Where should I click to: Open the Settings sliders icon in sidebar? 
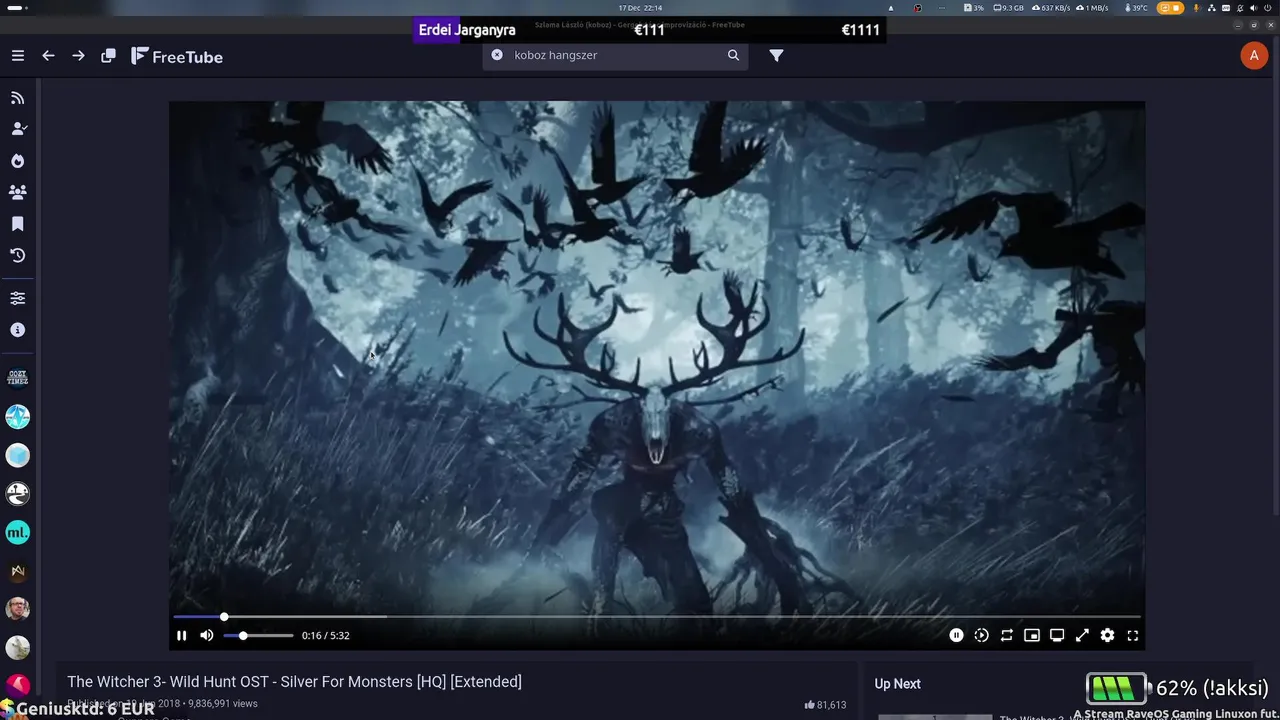[x=18, y=298]
